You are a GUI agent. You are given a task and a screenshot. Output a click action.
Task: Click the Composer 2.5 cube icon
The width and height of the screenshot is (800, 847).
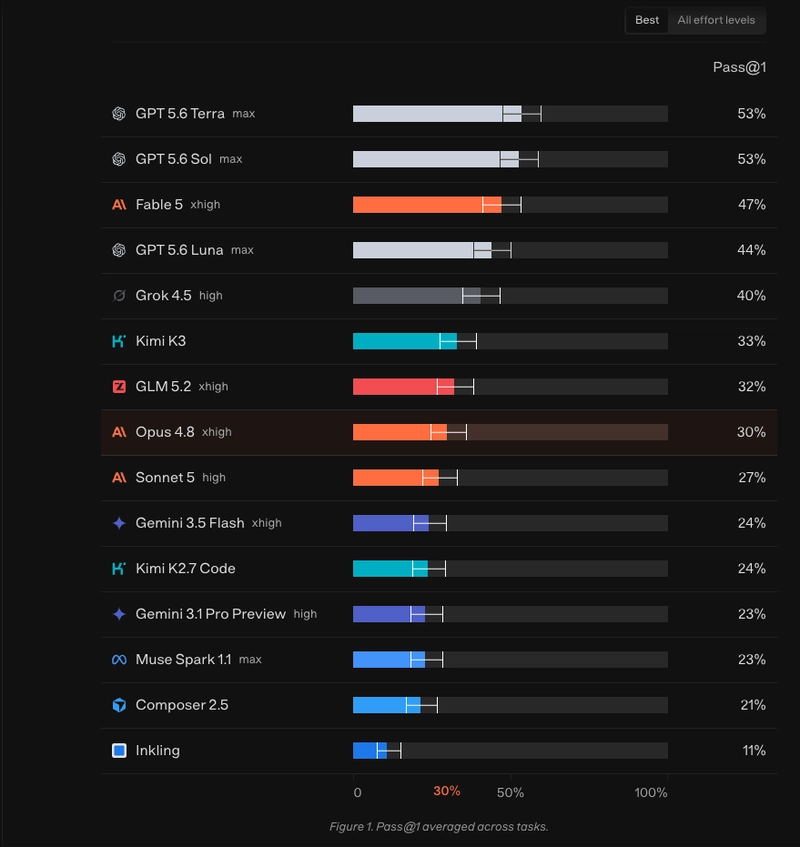[x=119, y=705]
